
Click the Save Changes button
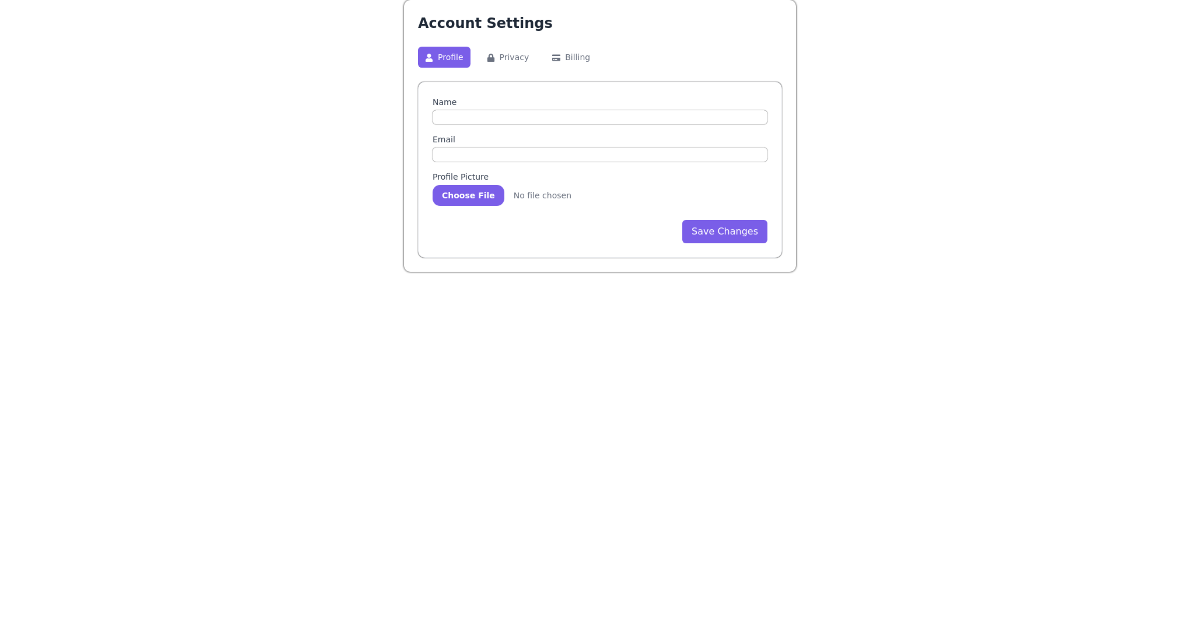click(x=724, y=231)
